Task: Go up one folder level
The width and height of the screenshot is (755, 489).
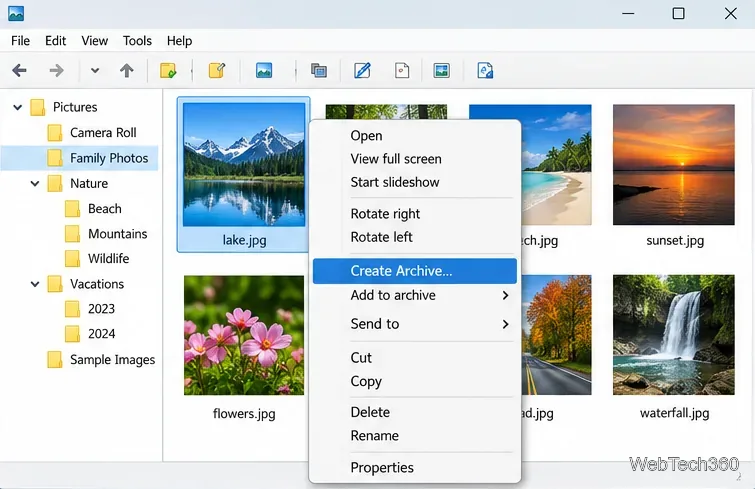Action: point(127,71)
